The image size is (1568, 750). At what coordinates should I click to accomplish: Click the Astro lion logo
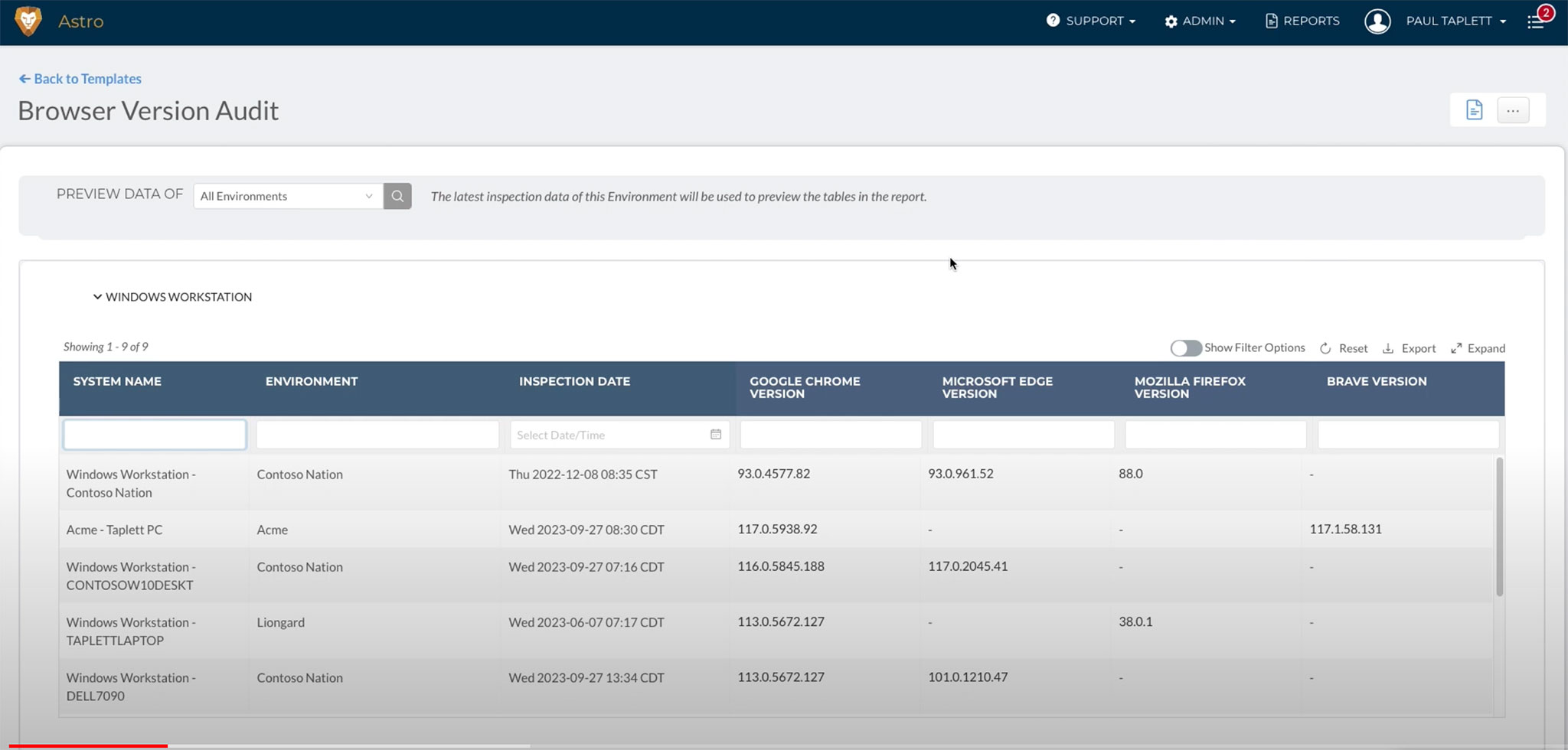(x=28, y=21)
